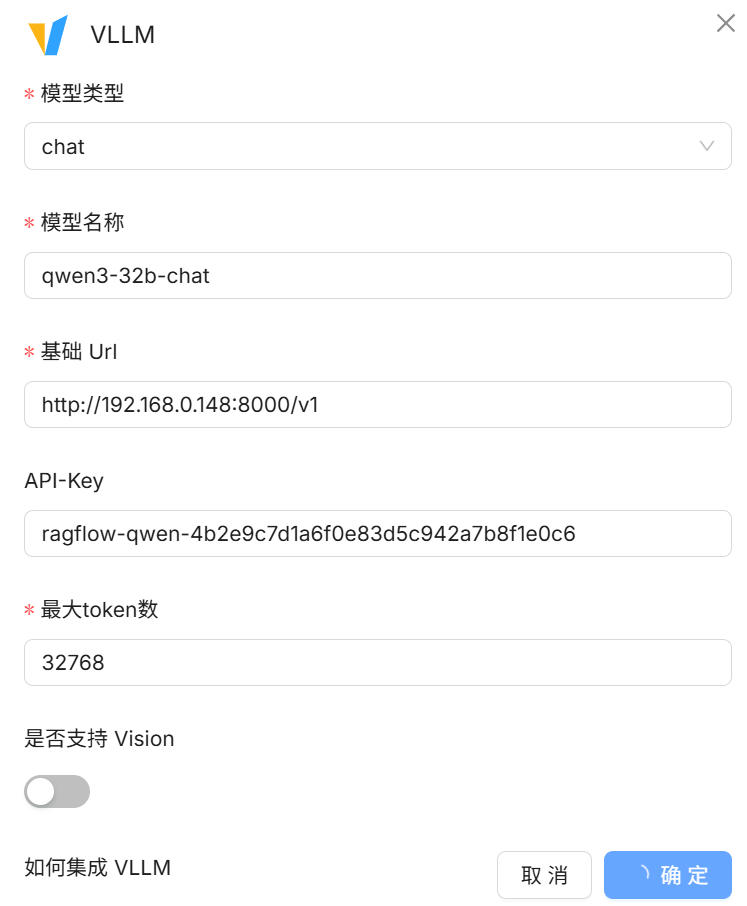Confirm with the 确定 button
This screenshot has width=747, height=906.
(x=668, y=875)
